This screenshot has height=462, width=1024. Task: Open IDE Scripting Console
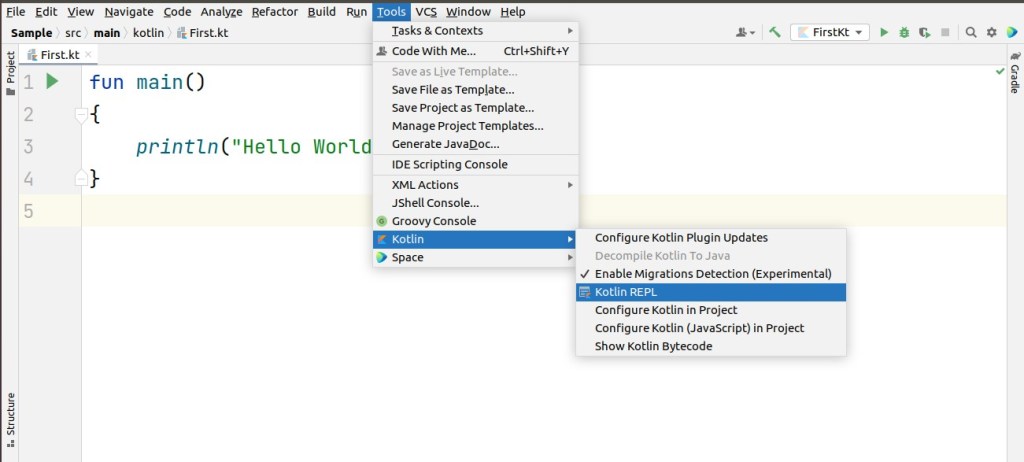[475, 165]
